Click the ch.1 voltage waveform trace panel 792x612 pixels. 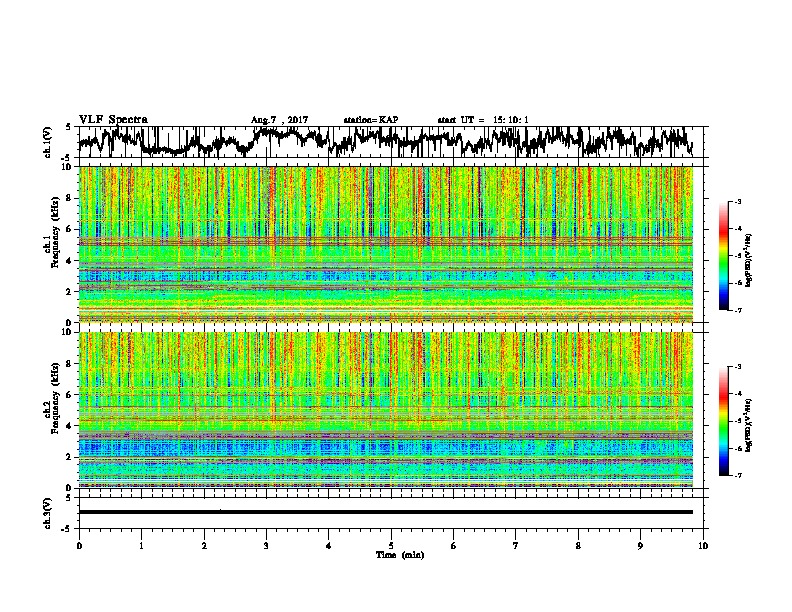point(393,142)
